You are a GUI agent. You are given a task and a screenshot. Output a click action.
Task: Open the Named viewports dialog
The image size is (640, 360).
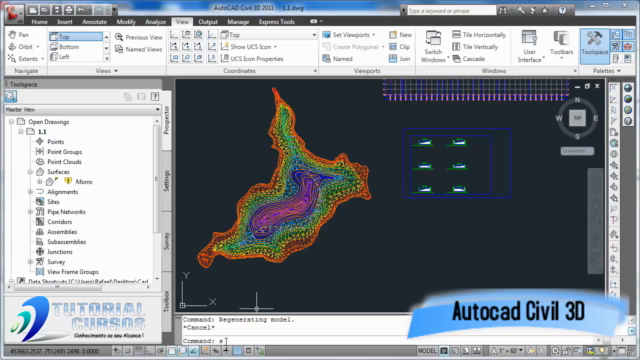[338, 59]
